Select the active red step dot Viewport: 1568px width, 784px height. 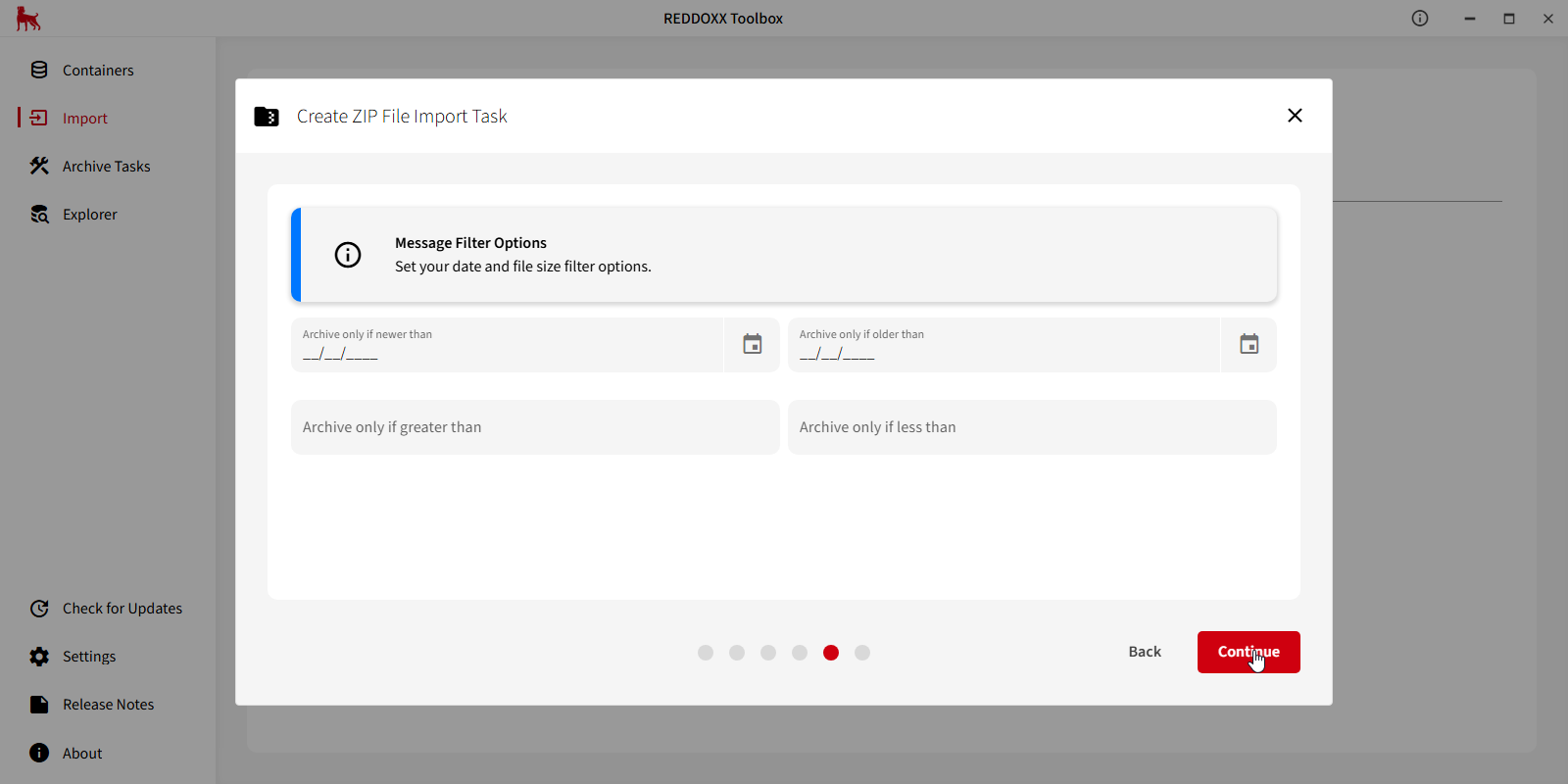point(831,653)
